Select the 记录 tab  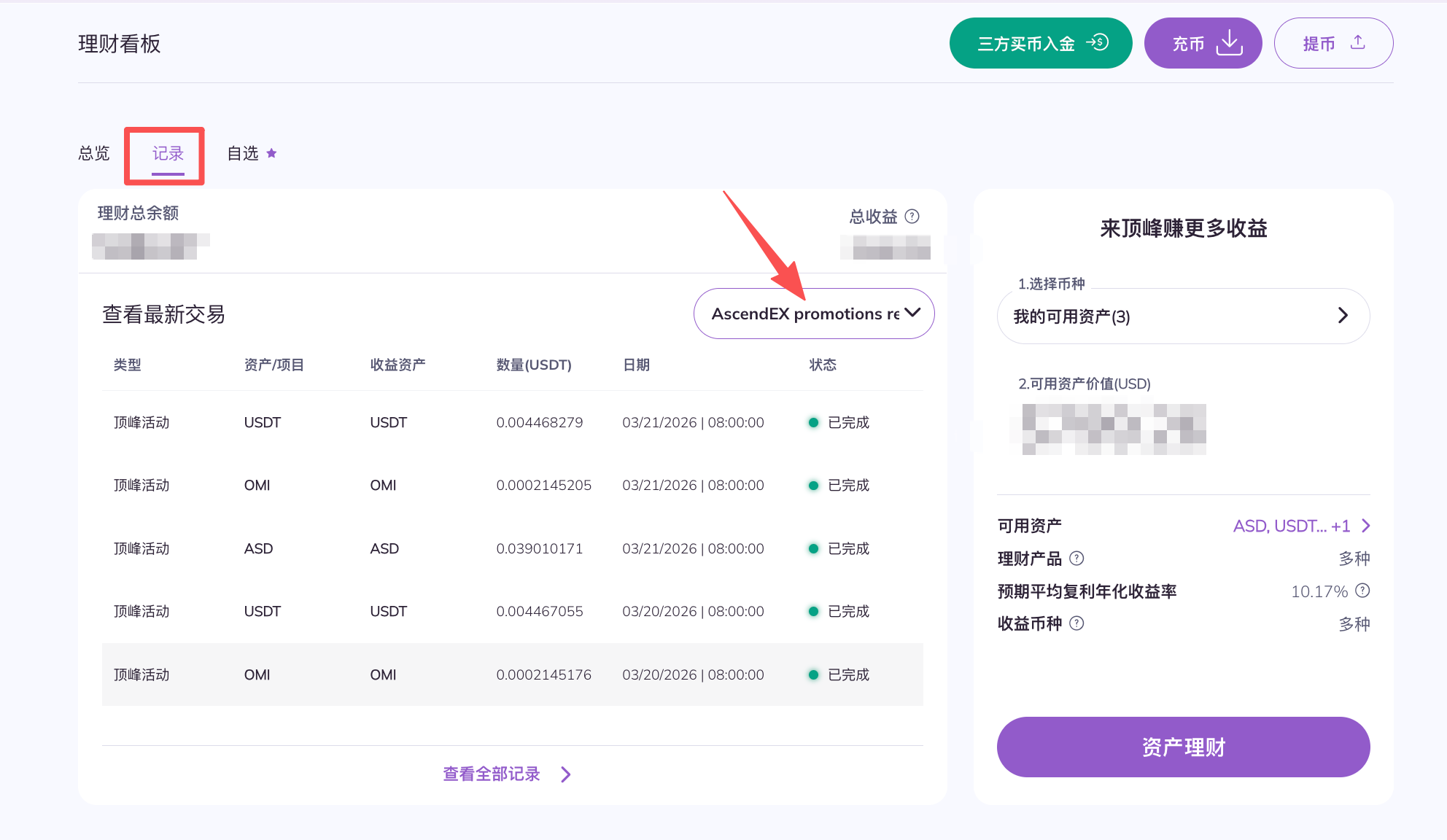[x=168, y=153]
